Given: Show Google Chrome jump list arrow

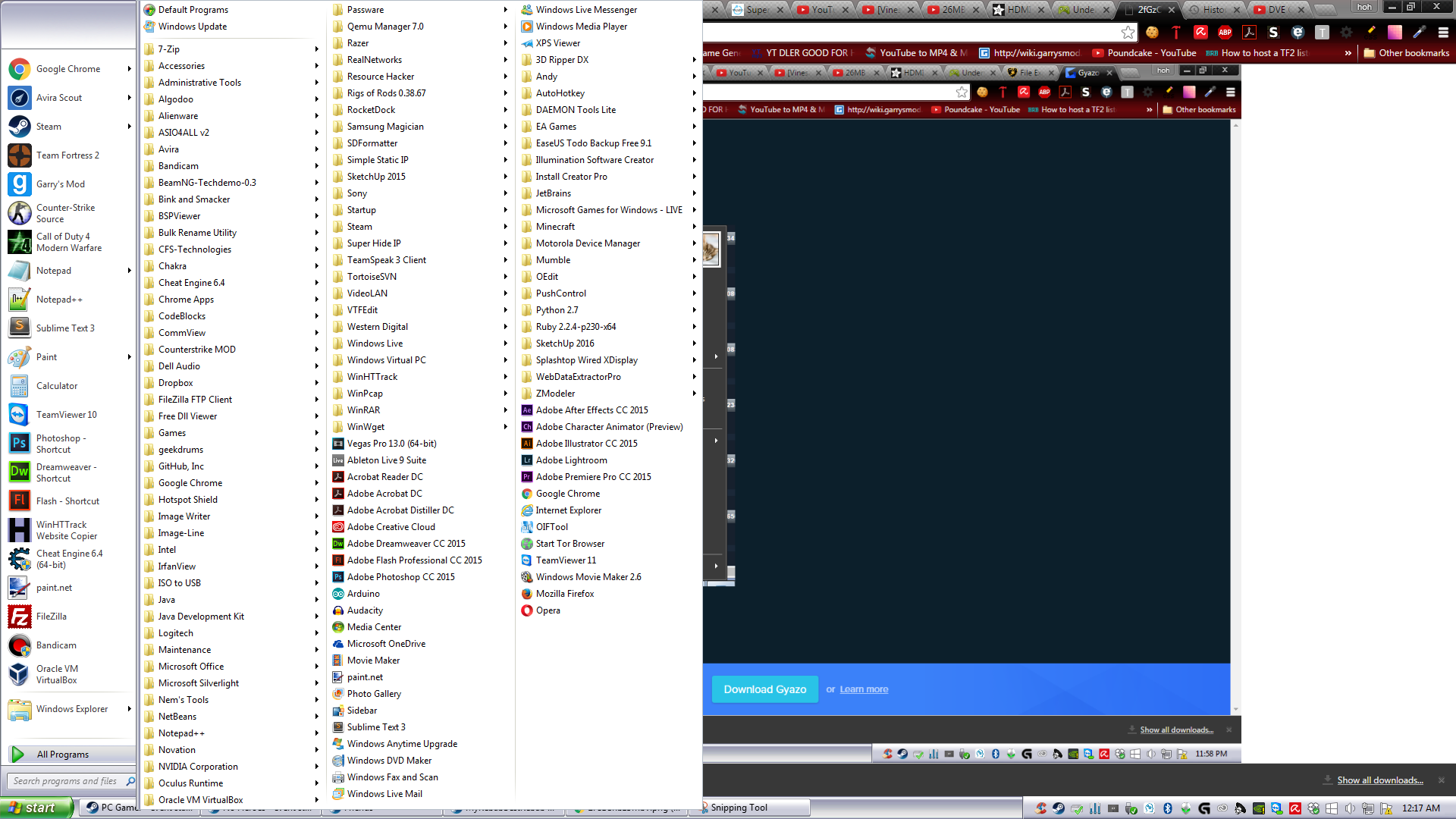Looking at the screenshot, I should pos(130,69).
